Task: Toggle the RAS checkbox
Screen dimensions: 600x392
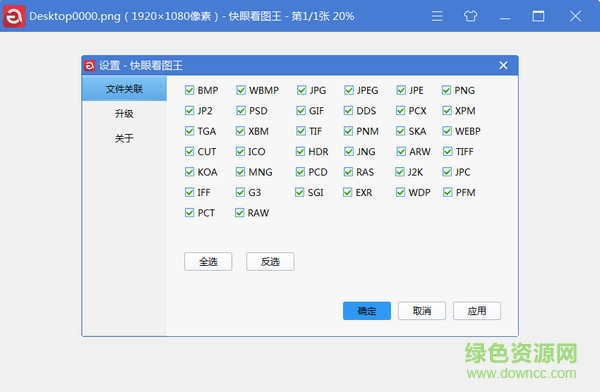Action: click(348, 172)
